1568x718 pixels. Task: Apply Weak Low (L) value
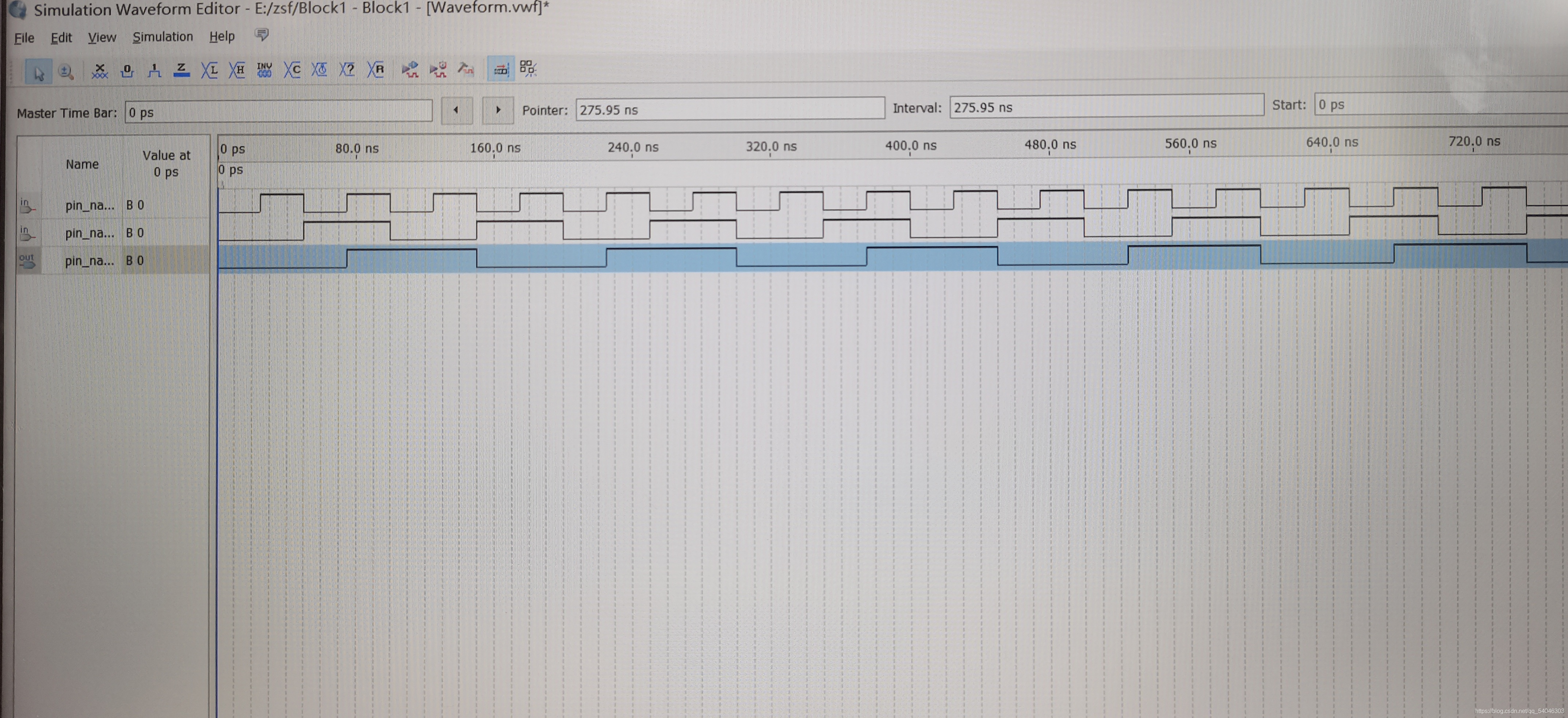tap(209, 70)
